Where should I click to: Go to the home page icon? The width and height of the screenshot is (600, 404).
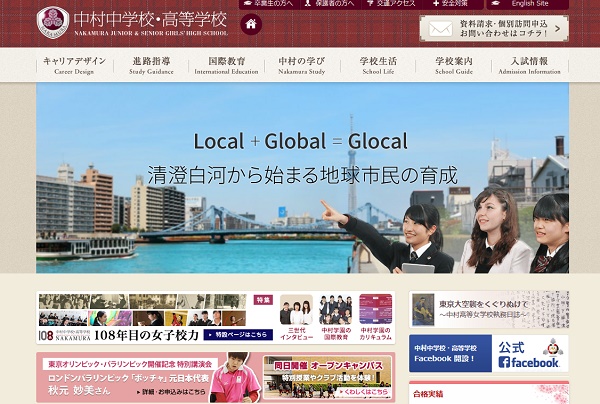click(251, 24)
